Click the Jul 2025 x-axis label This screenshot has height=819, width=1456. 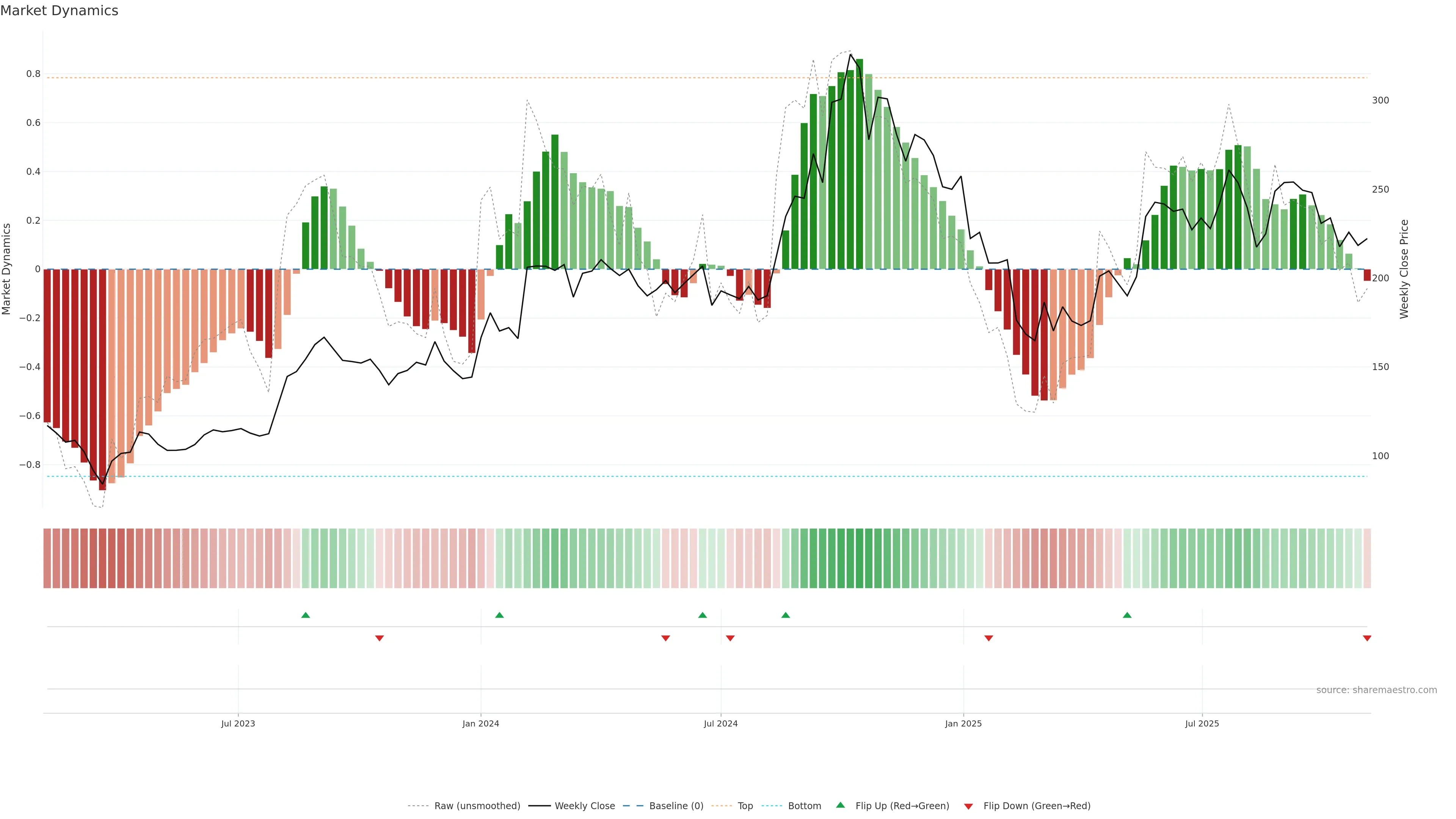[1202, 723]
